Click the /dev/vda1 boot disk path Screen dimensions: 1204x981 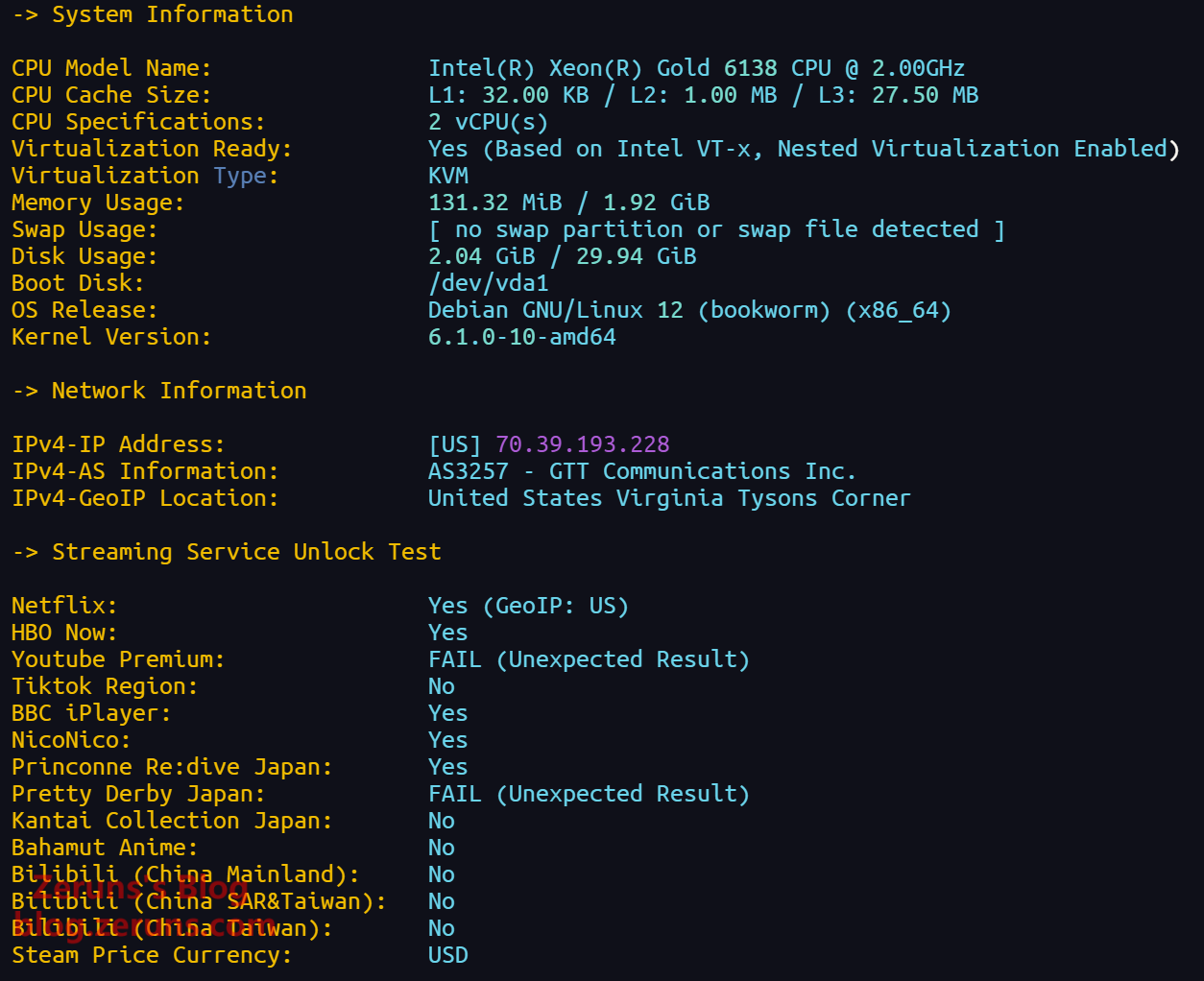point(488,283)
